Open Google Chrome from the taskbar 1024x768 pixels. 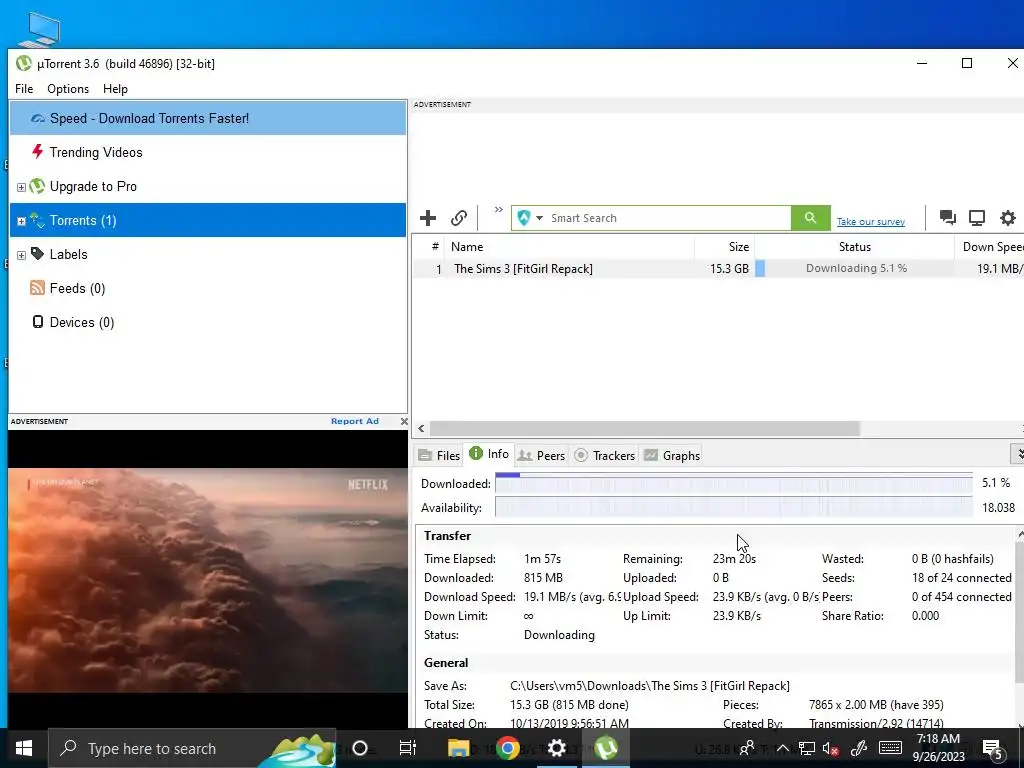point(507,748)
